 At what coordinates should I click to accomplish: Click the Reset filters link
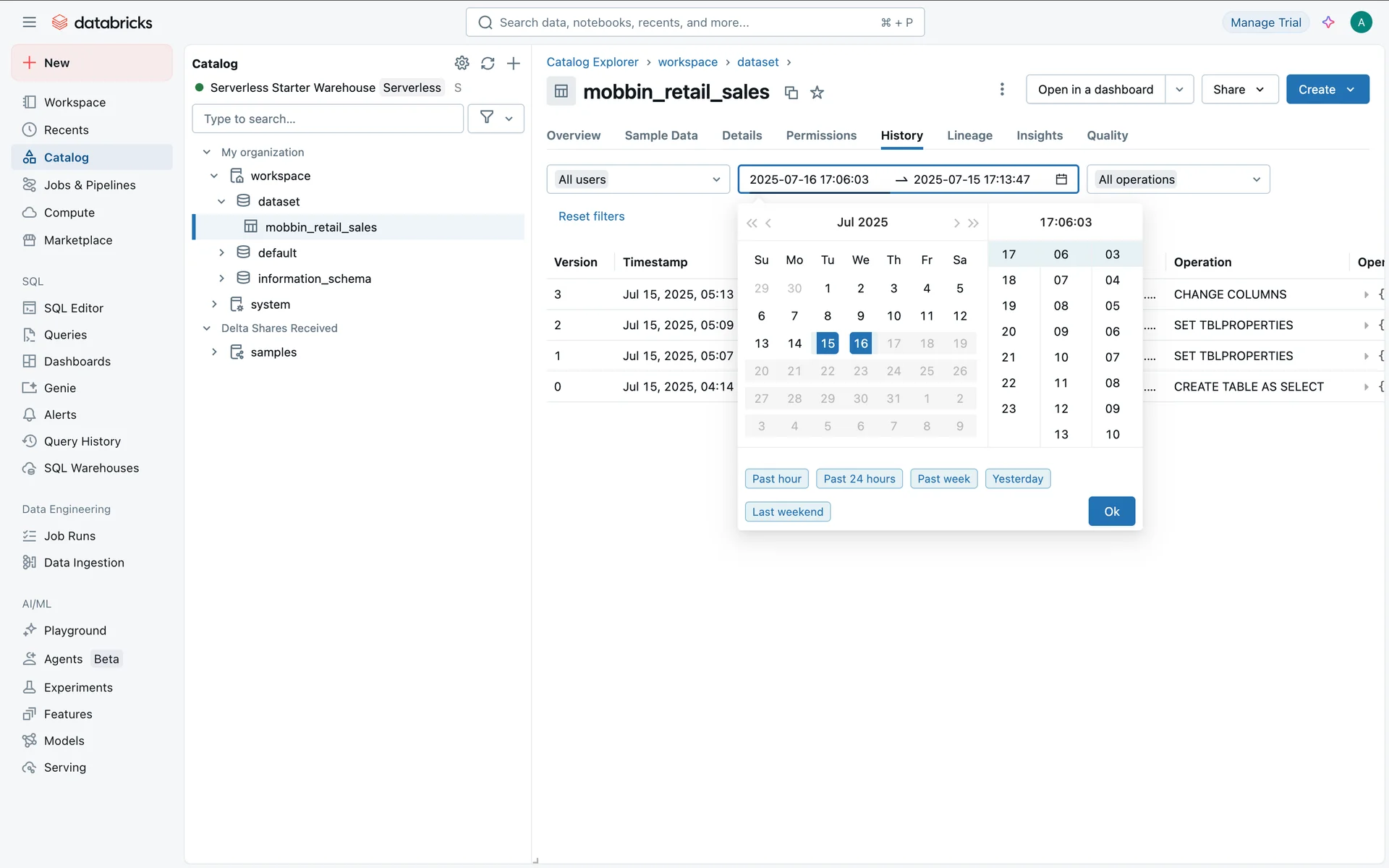[x=591, y=216]
